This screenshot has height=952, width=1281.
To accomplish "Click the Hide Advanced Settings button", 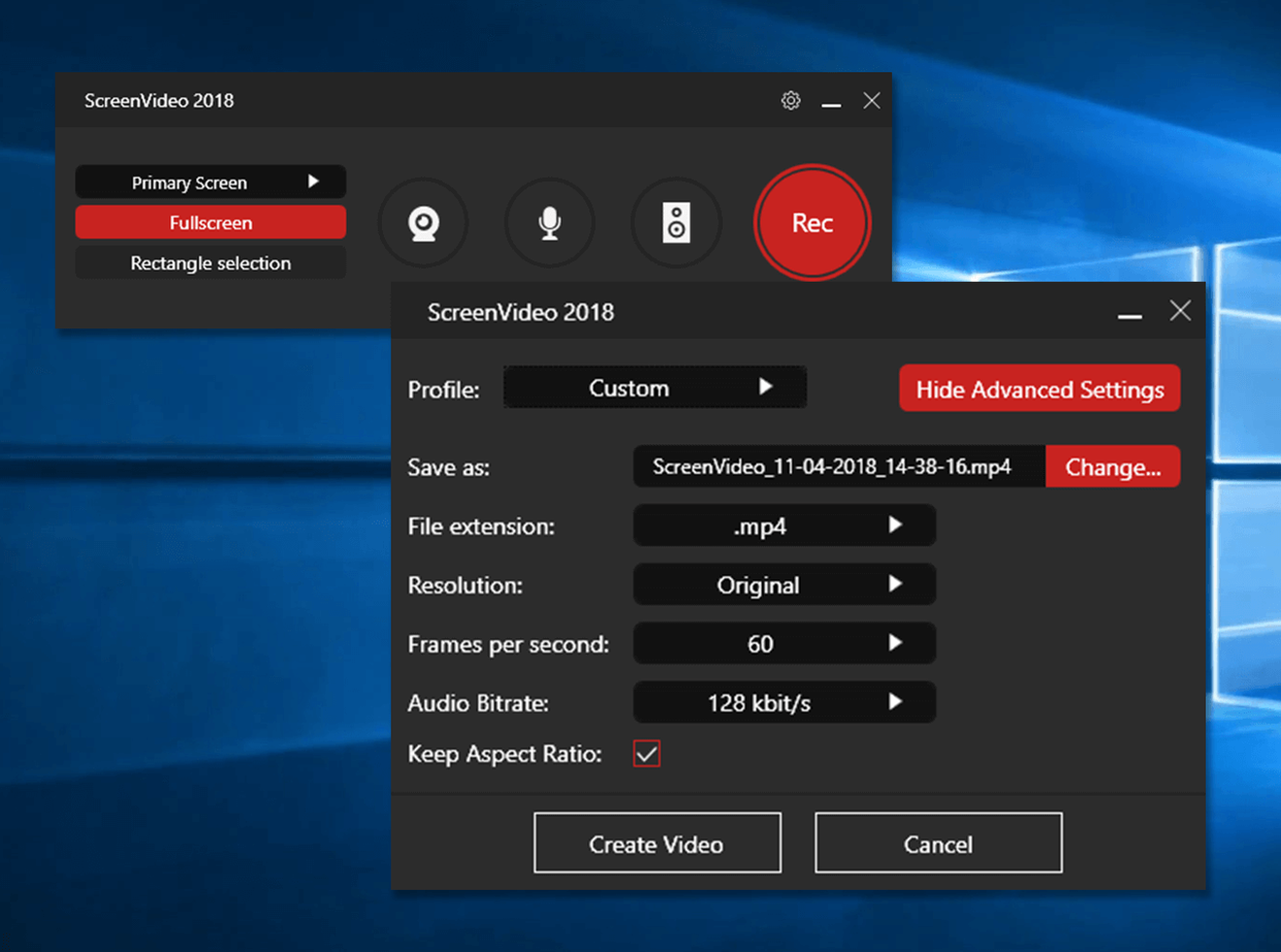I will click(1039, 389).
